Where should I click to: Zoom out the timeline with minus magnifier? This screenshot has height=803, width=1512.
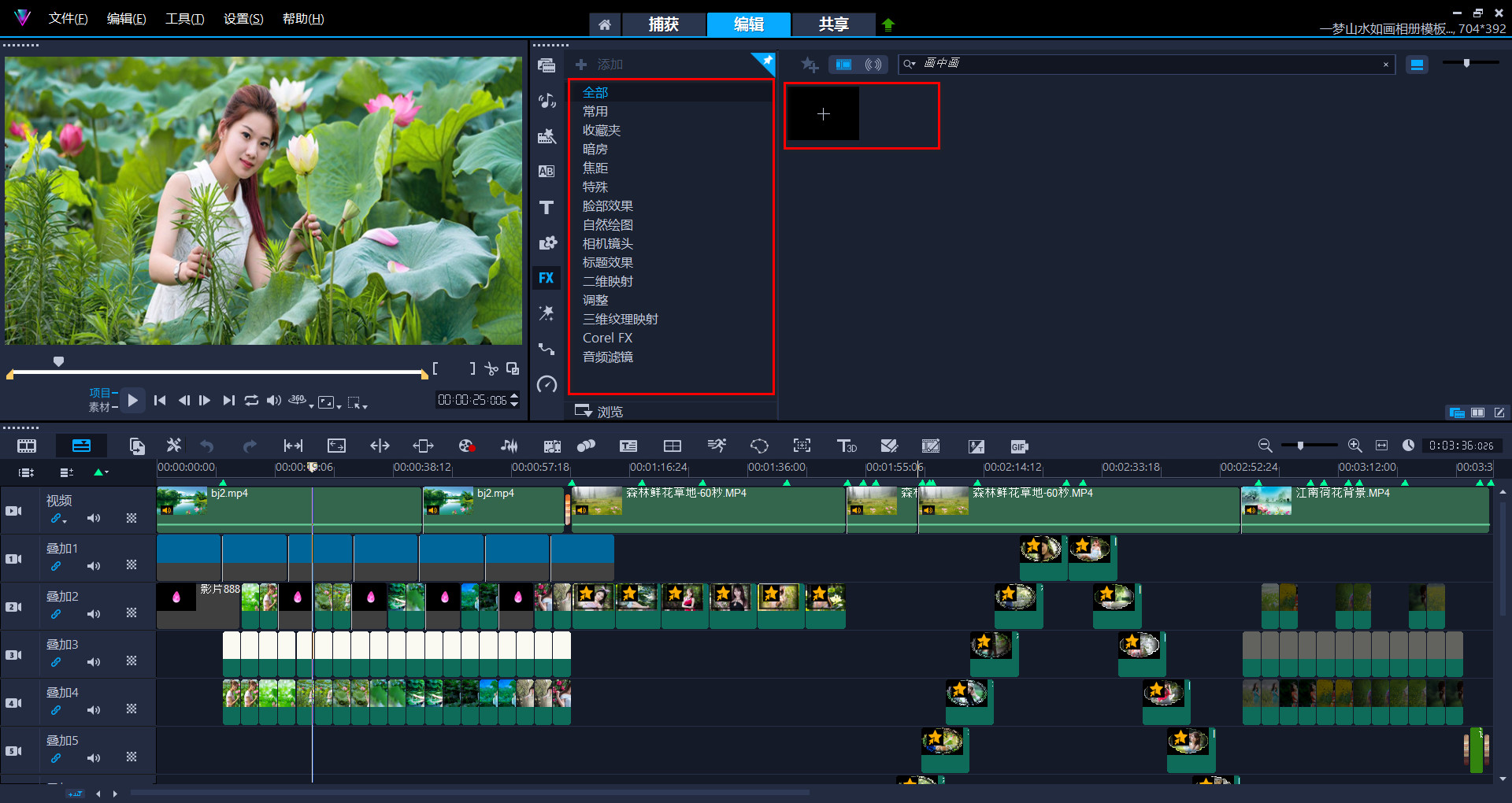(x=1265, y=446)
